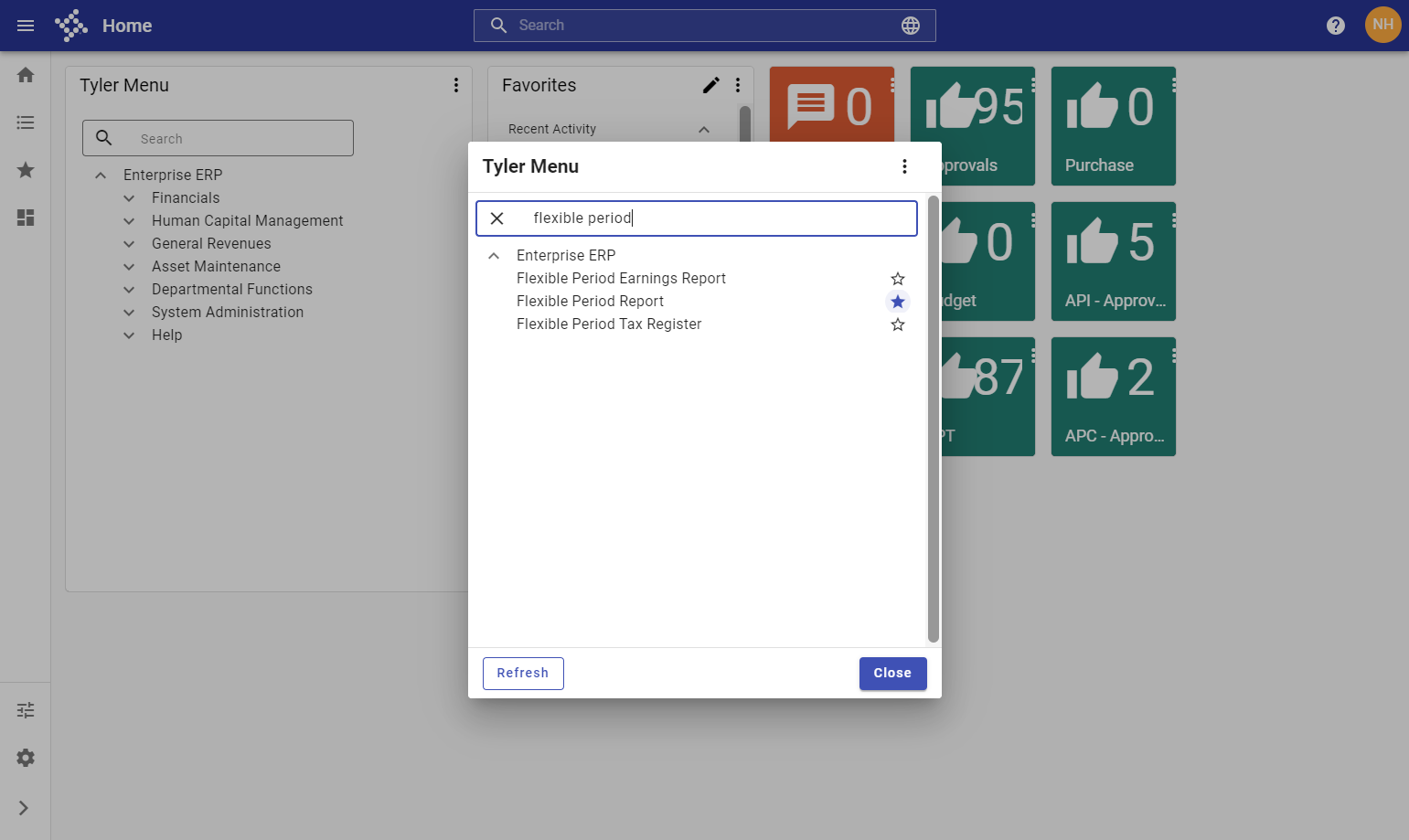
Task: Open the hamburger navigation menu
Action: pos(26,26)
